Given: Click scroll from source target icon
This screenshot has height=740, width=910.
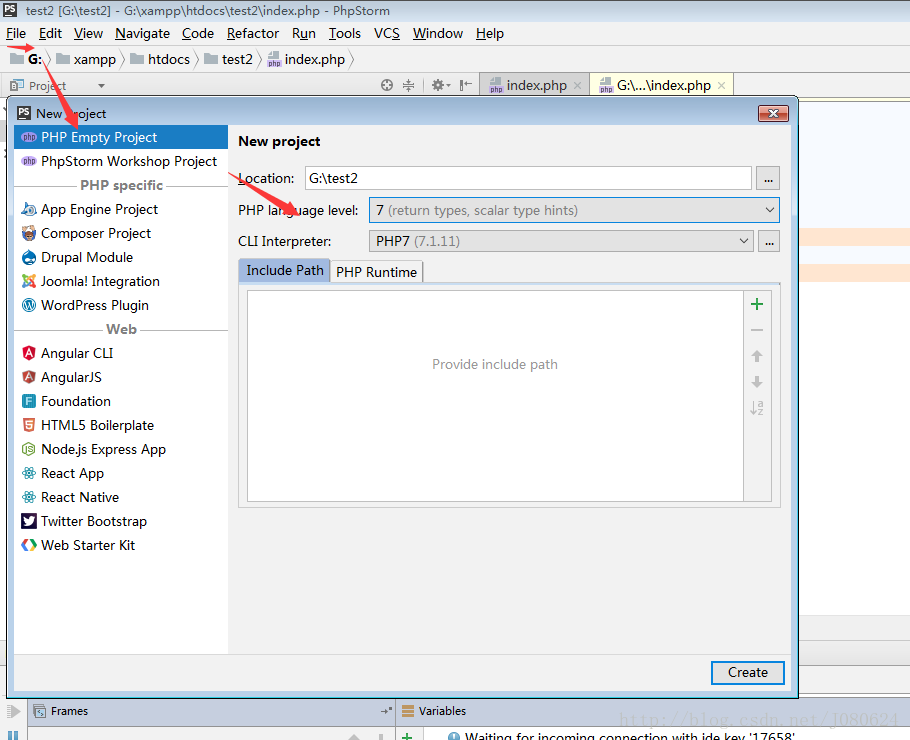Looking at the screenshot, I should [x=387, y=85].
